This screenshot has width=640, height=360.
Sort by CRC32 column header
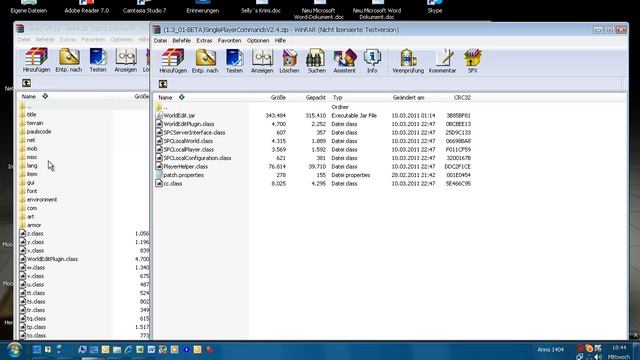click(462, 98)
